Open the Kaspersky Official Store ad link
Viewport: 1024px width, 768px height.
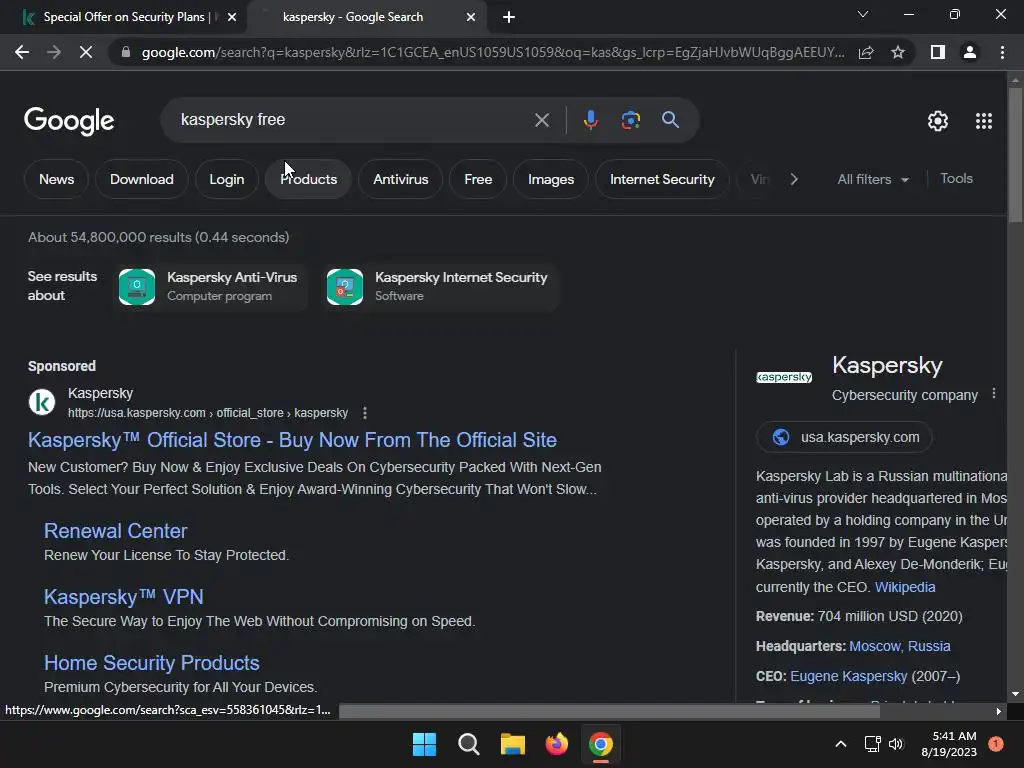[x=292, y=440]
